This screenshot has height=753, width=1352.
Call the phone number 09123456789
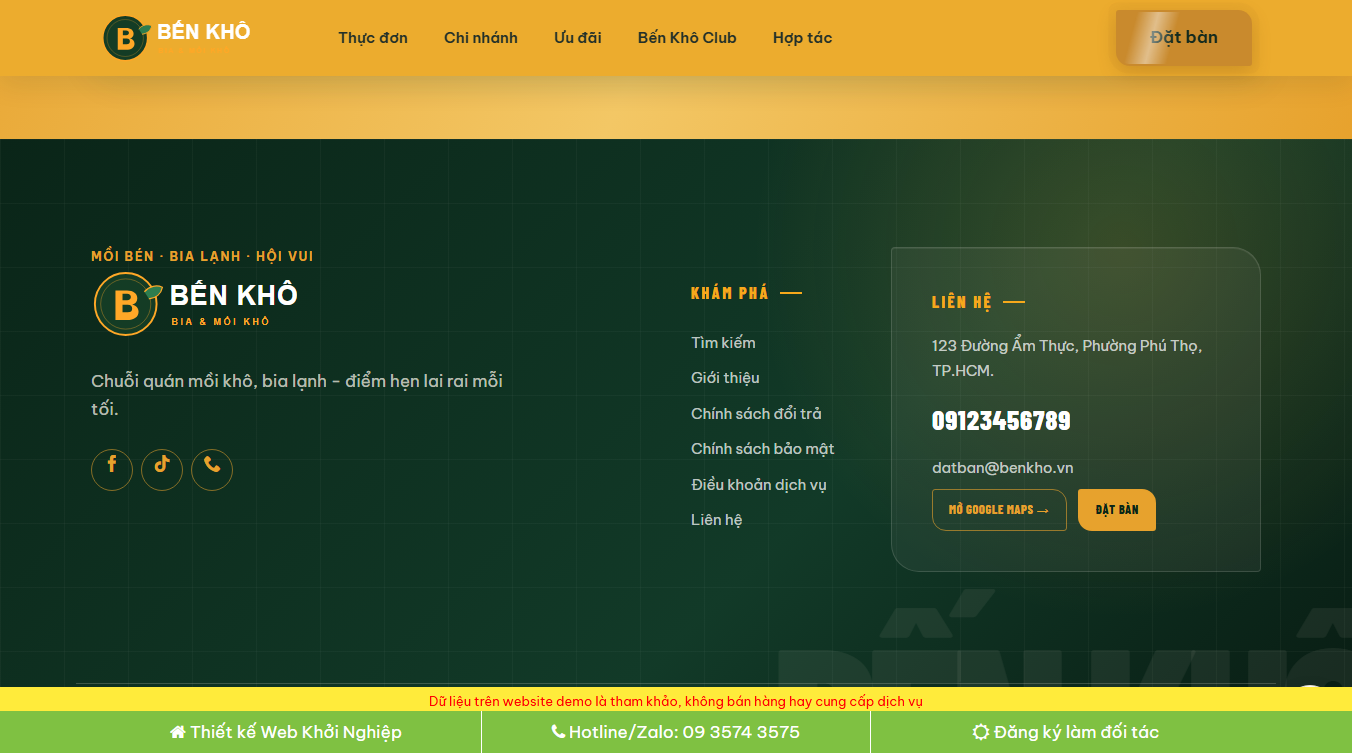pos(1001,421)
